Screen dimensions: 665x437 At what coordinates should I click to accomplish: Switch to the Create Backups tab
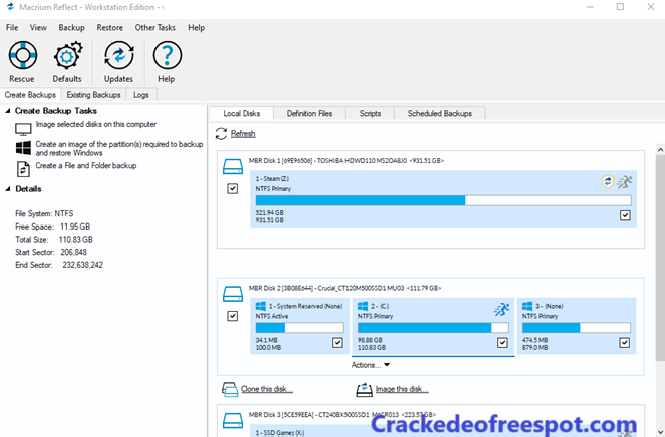click(x=31, y=95)
